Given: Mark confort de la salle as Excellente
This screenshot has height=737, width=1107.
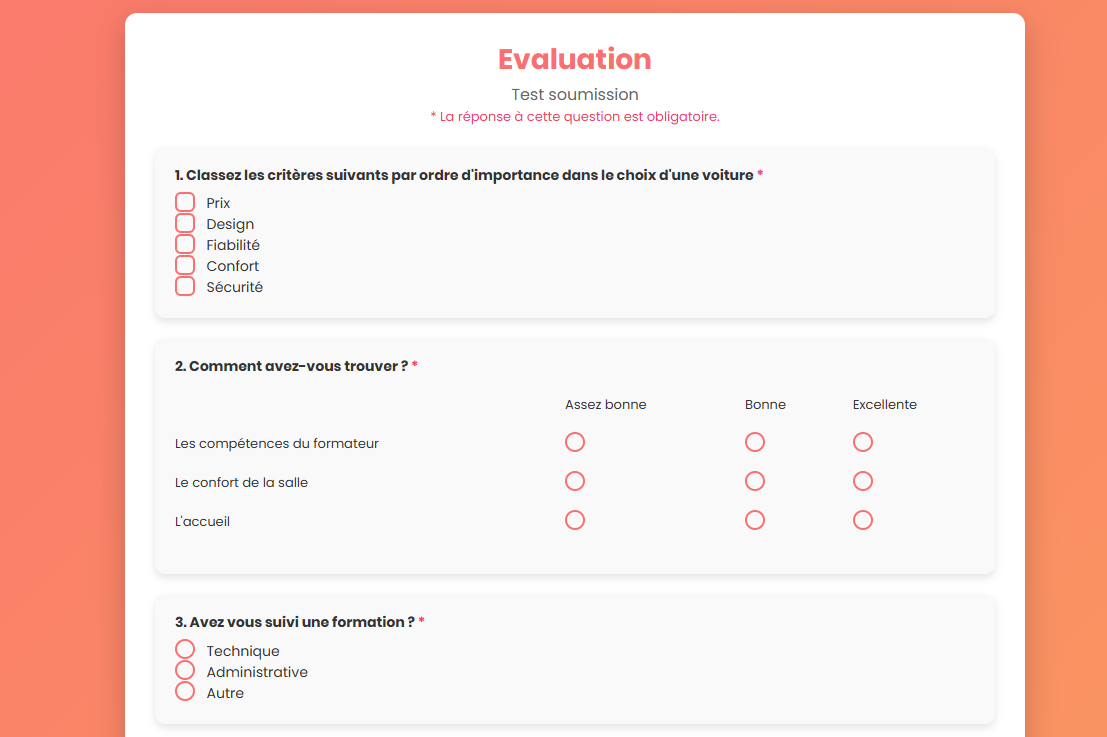Looking at the screenshot, I should coord(863,481).
